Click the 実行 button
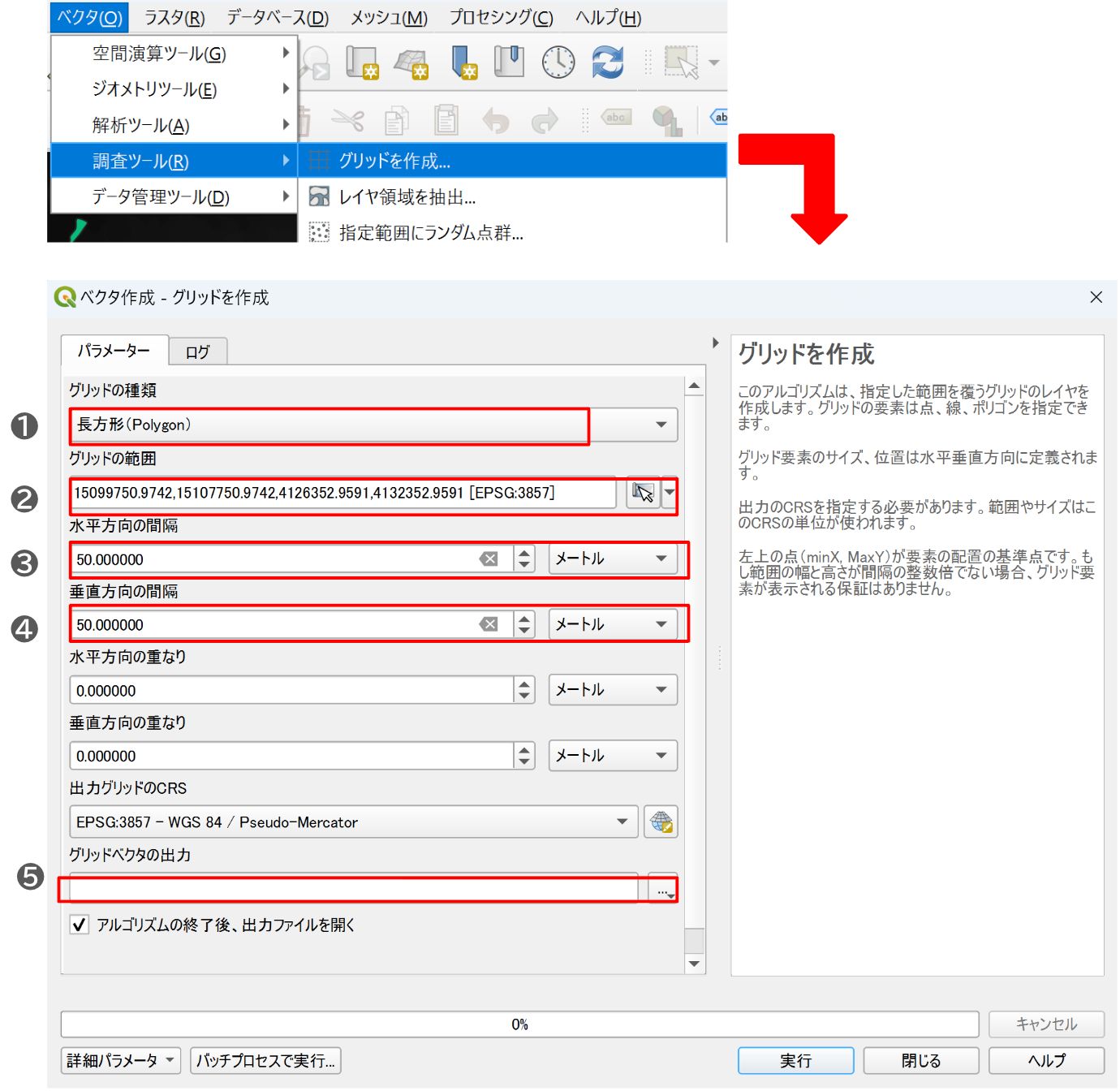 (795, 1060)
